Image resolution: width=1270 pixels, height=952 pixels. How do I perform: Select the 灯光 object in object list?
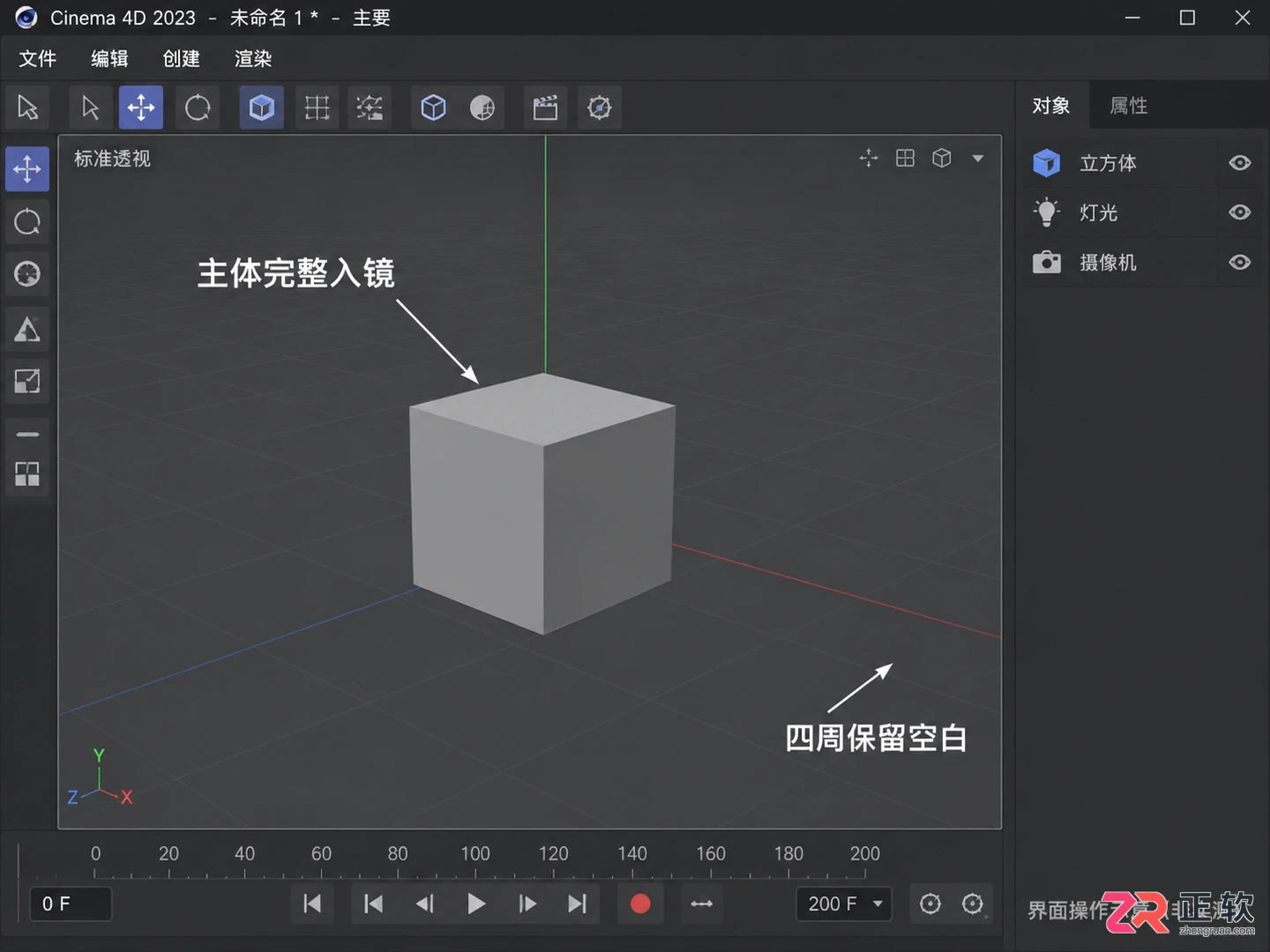tap(1120, 212)
